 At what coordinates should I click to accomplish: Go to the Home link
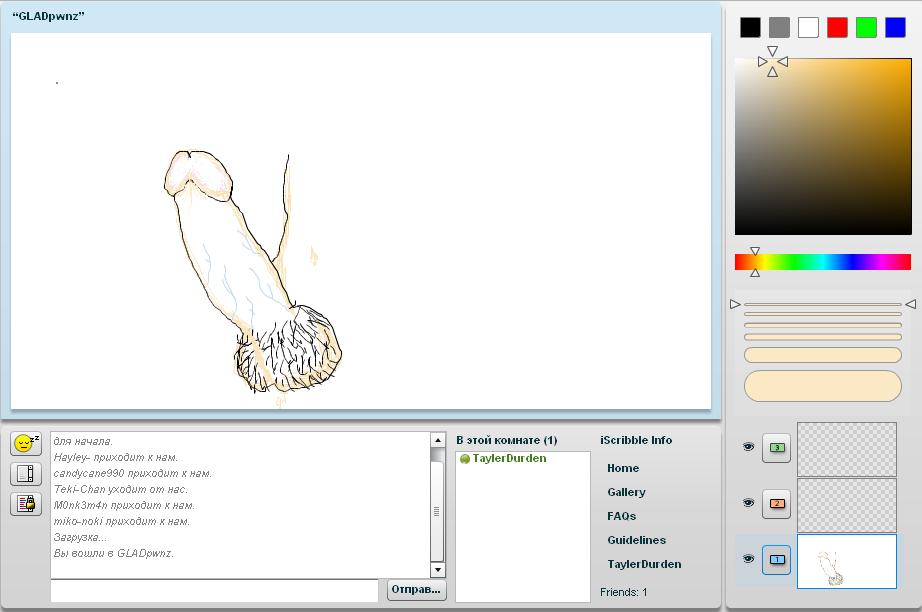tap(623, 468)
